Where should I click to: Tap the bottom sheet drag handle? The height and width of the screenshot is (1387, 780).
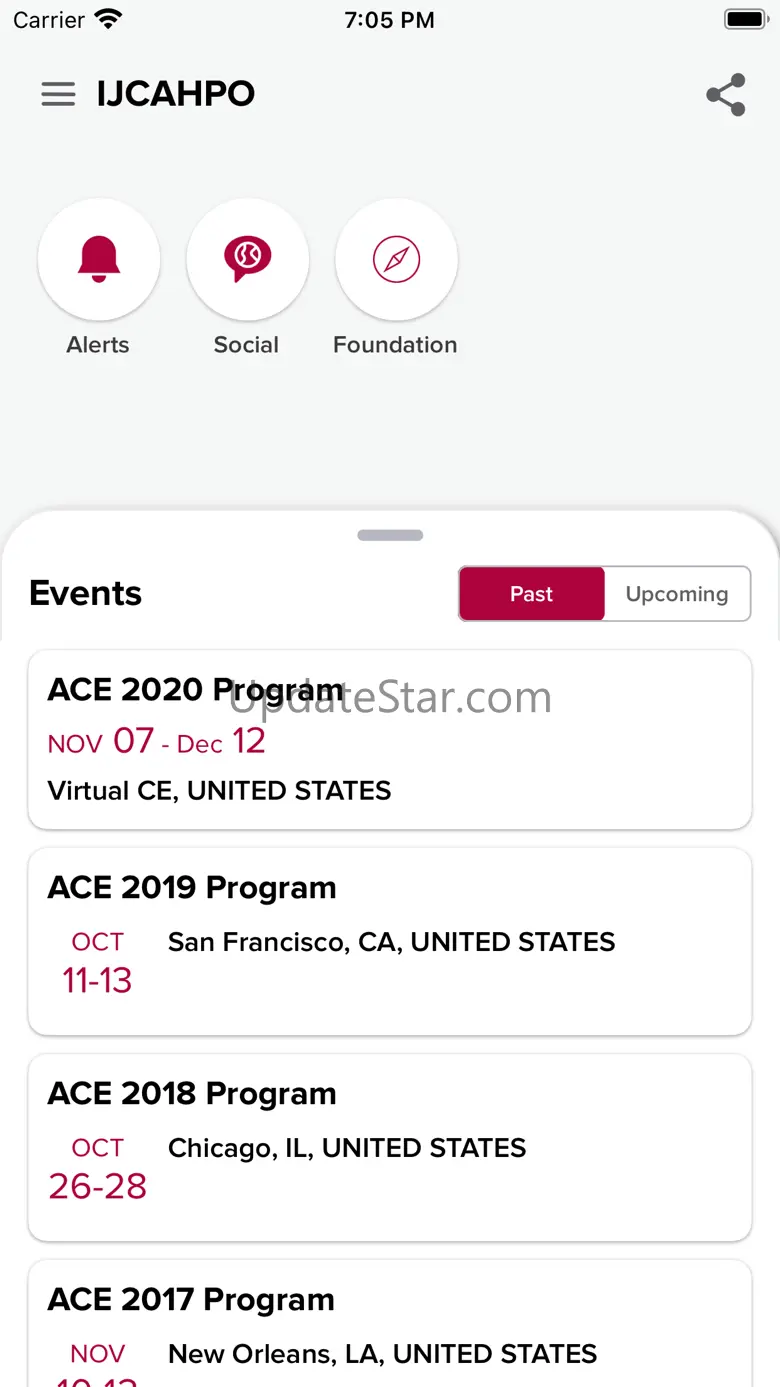pos(390,535)
